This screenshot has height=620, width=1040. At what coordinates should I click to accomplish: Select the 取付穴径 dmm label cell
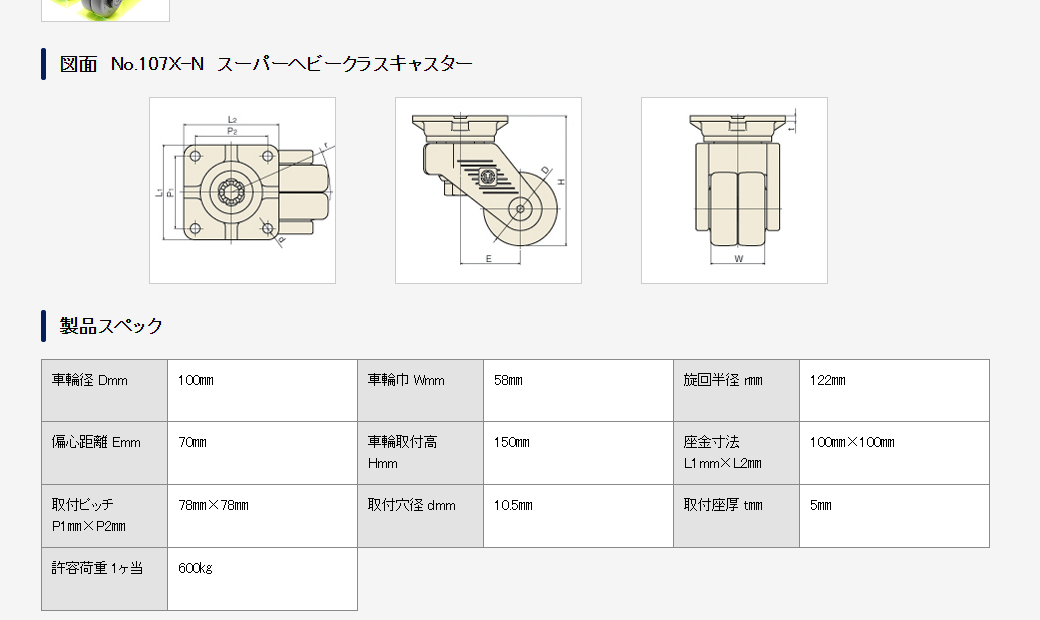point(420,516)
